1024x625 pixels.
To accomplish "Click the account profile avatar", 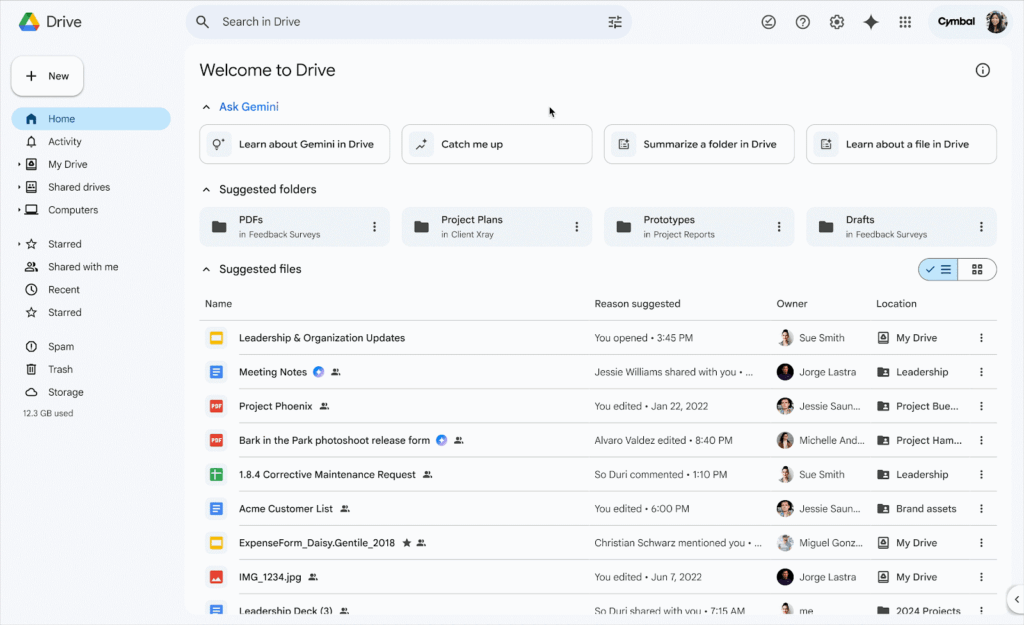I will pos(996,22).
